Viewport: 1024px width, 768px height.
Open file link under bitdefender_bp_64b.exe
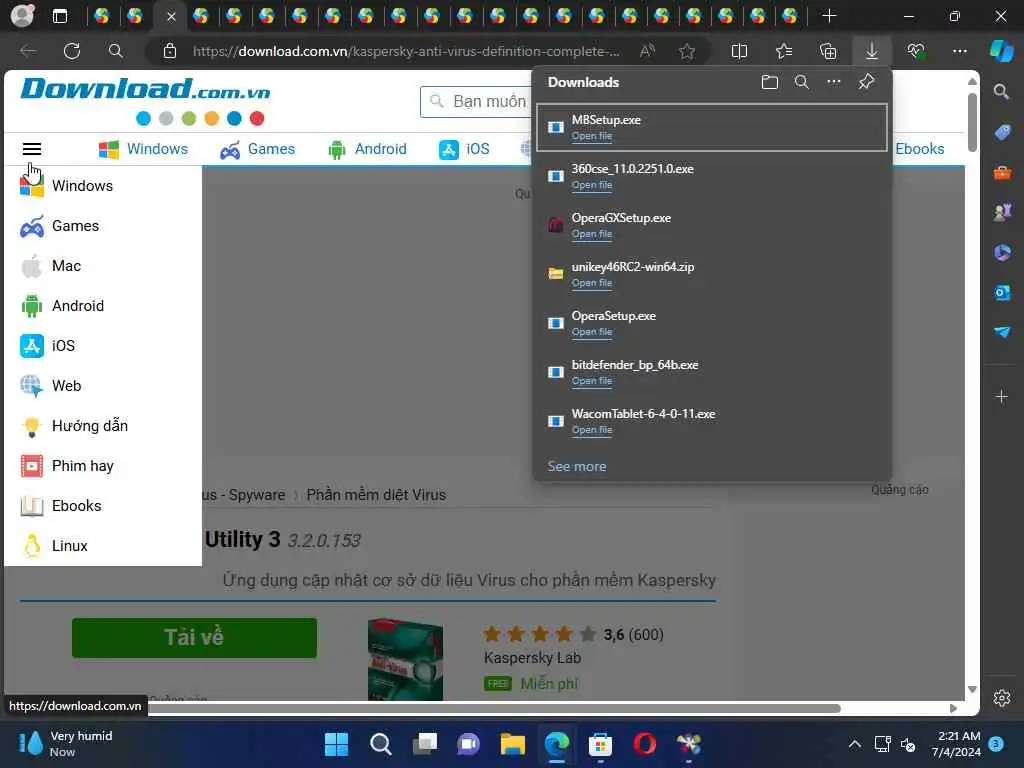click(592, 381)
